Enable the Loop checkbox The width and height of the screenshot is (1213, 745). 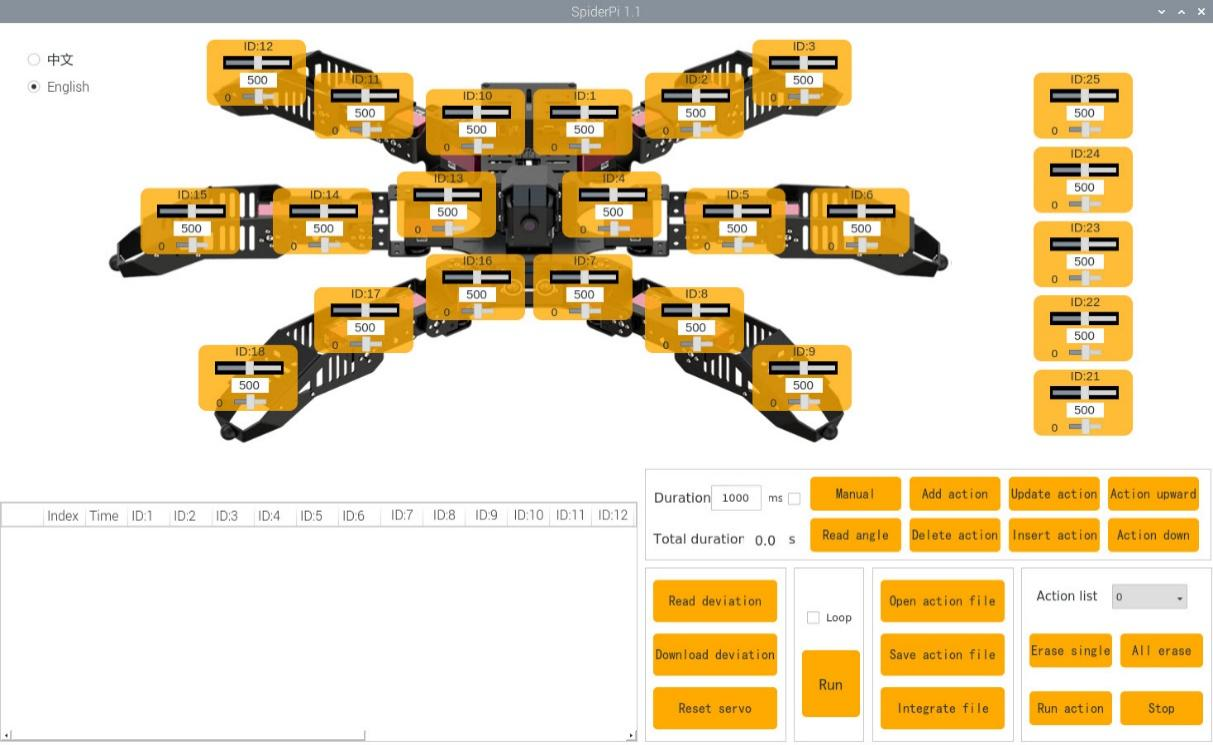pyautogui.click(x=813, y=618)
